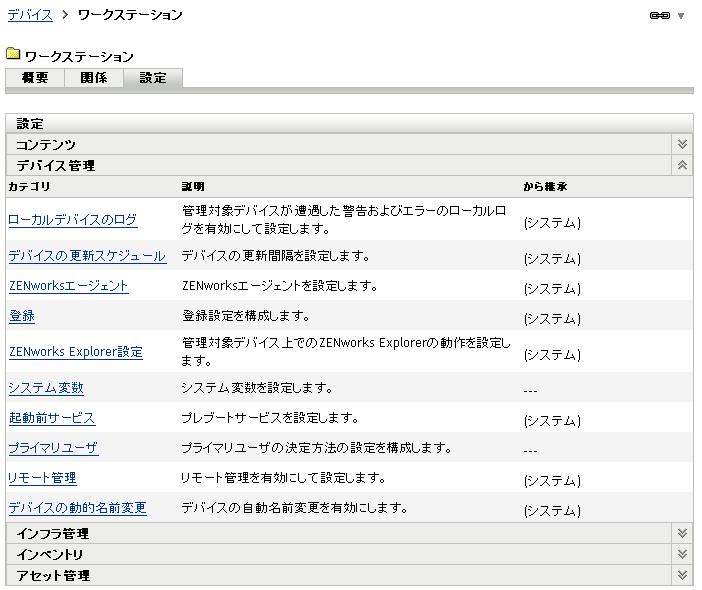Select the 設定 tab
702x590 pixels.
pos(153,78)
